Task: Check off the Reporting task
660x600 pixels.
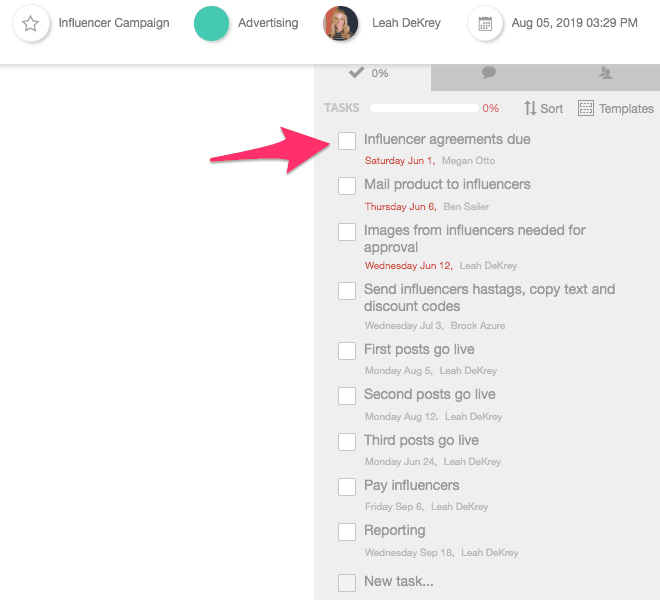Action: pos(347,532)
